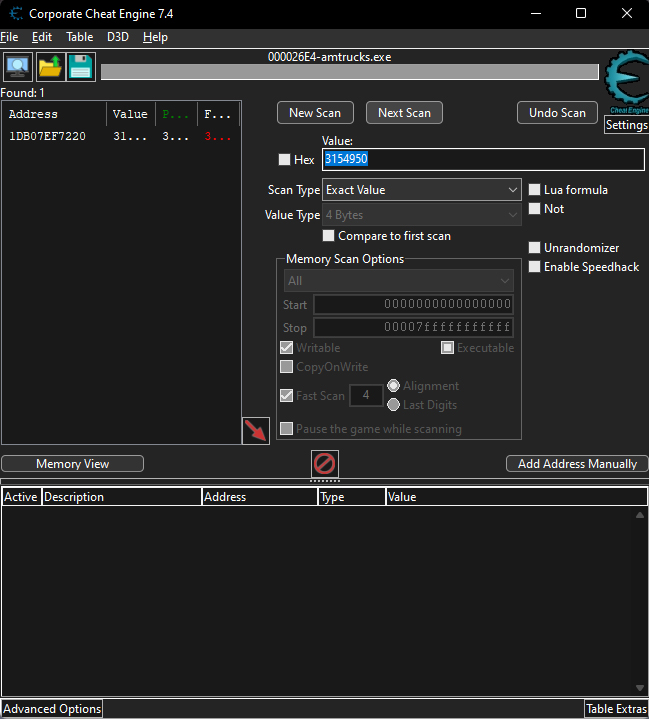Click Add Address Manually button
The height and width of the screenshot is (719, 649).
[x=577, y=464]
